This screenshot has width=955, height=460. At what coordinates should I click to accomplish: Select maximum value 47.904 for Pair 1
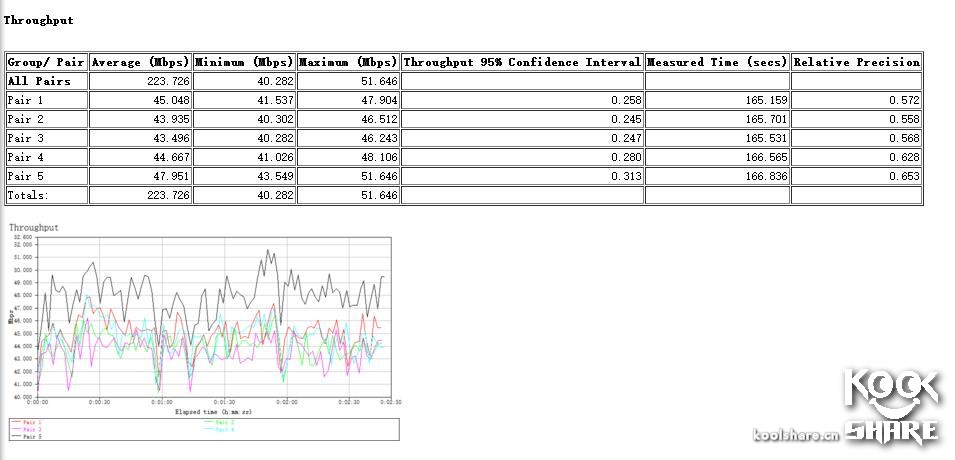379,100
